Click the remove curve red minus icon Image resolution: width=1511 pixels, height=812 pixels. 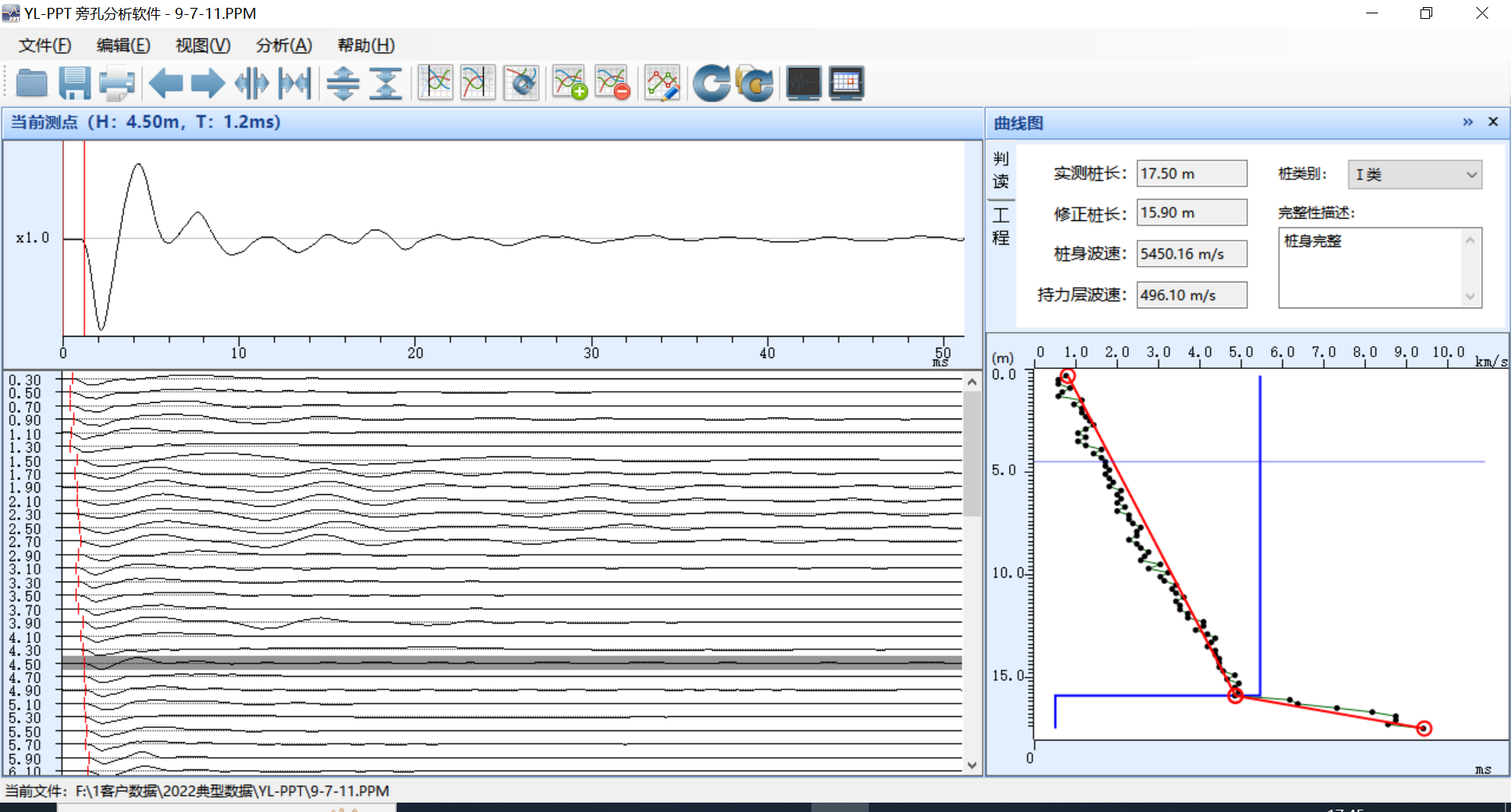coord(612,83)
